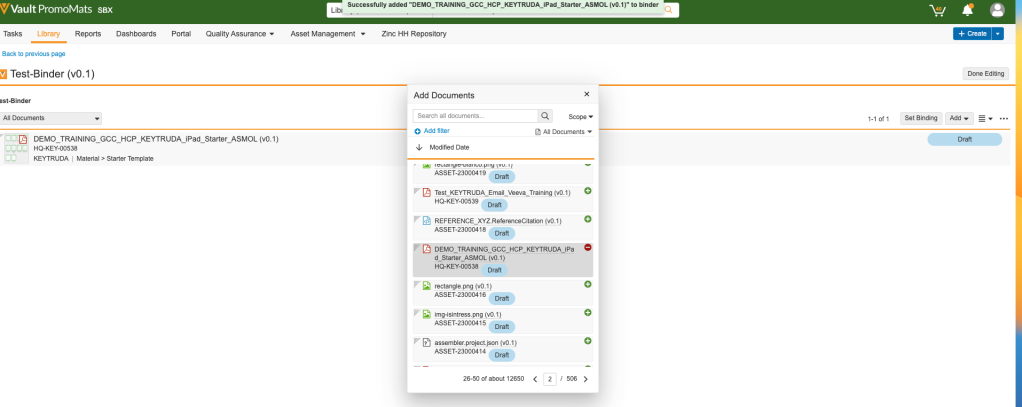This screenshot has height=407, width=1022.
Task: Open the list layout view dropdown
Action: click(986, 118)
